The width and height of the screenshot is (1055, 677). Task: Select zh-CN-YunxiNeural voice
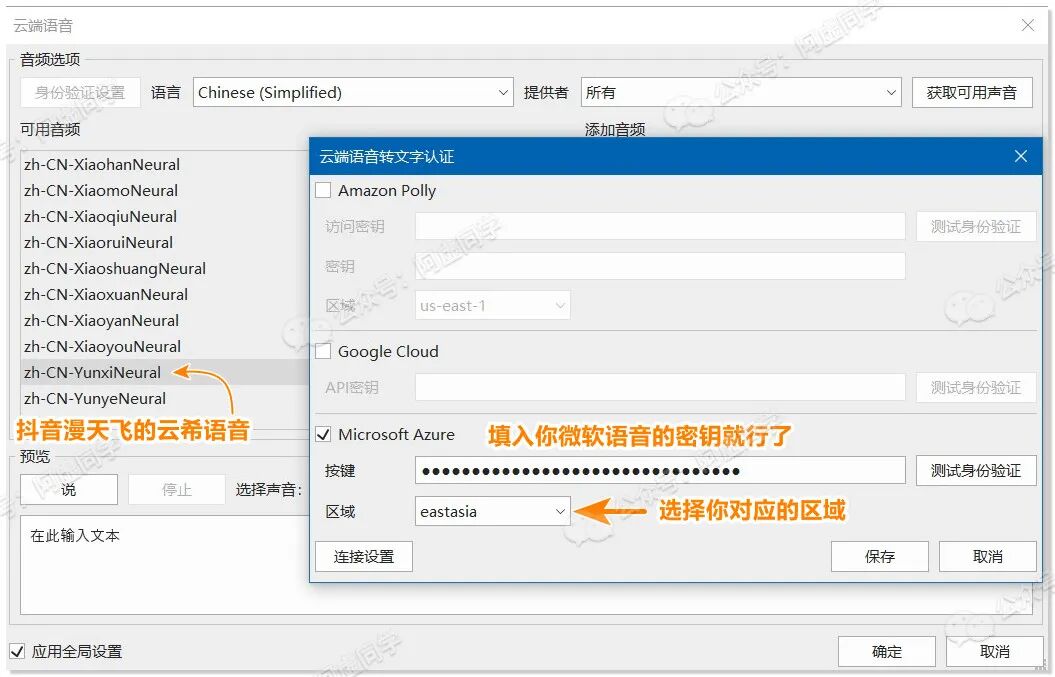pyautogui.click(x=93, y=372)
